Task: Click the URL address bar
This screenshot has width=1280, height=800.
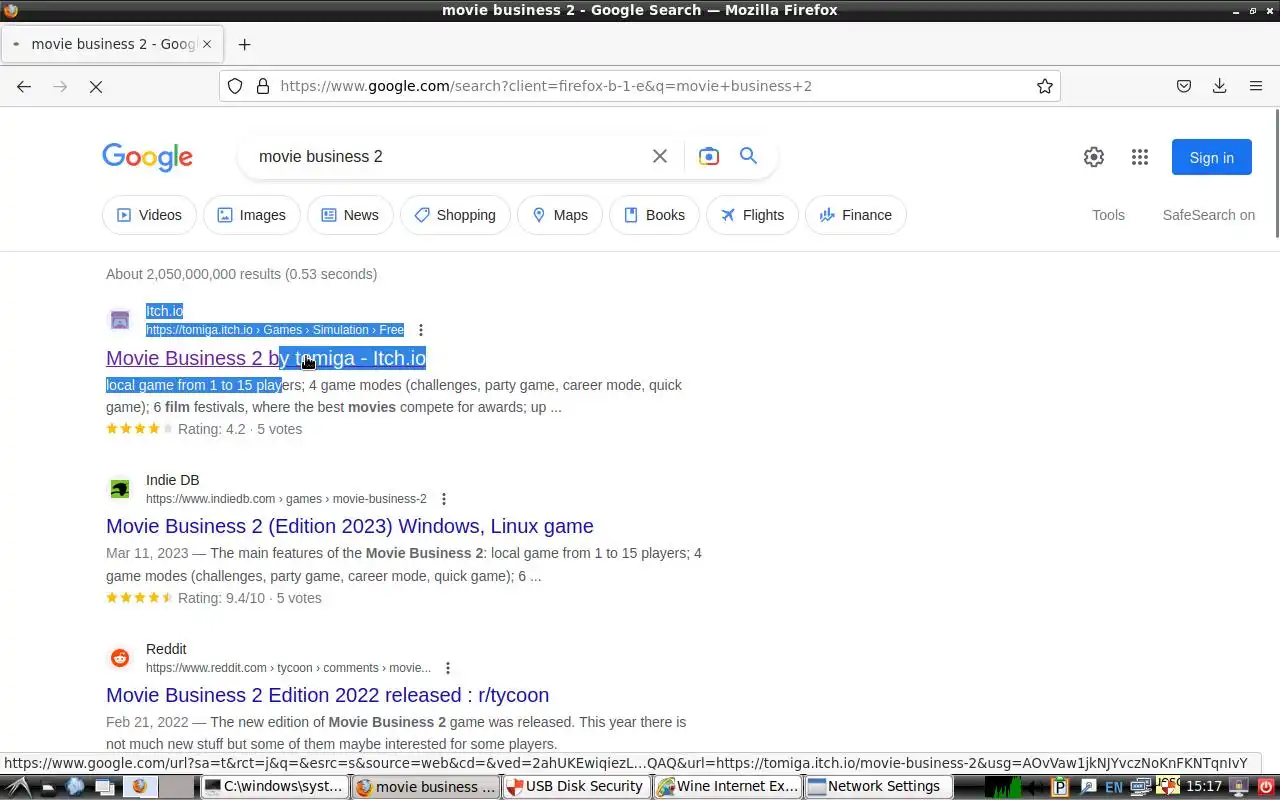Action: coord(640,86)
